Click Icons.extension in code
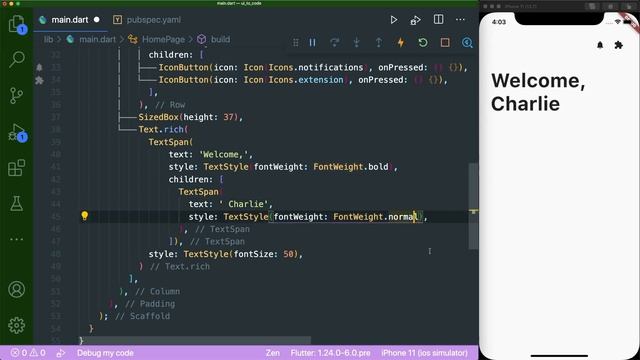Screen dimensions: 640x360 click(x=306, y=80)
